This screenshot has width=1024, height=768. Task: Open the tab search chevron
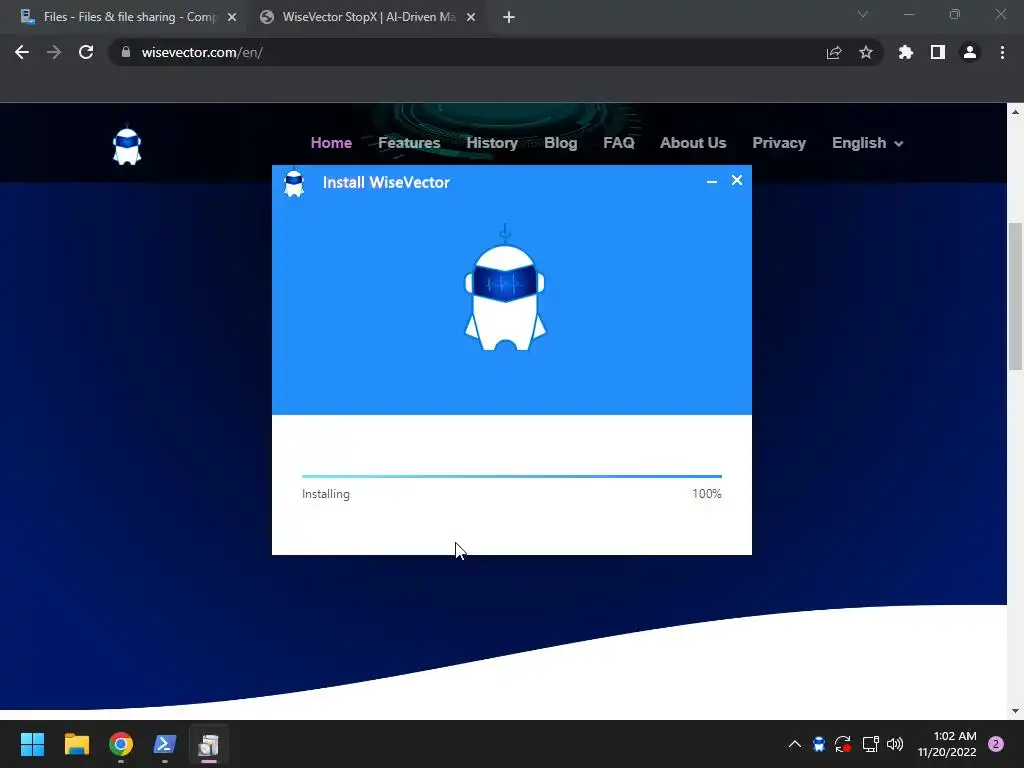863,14
